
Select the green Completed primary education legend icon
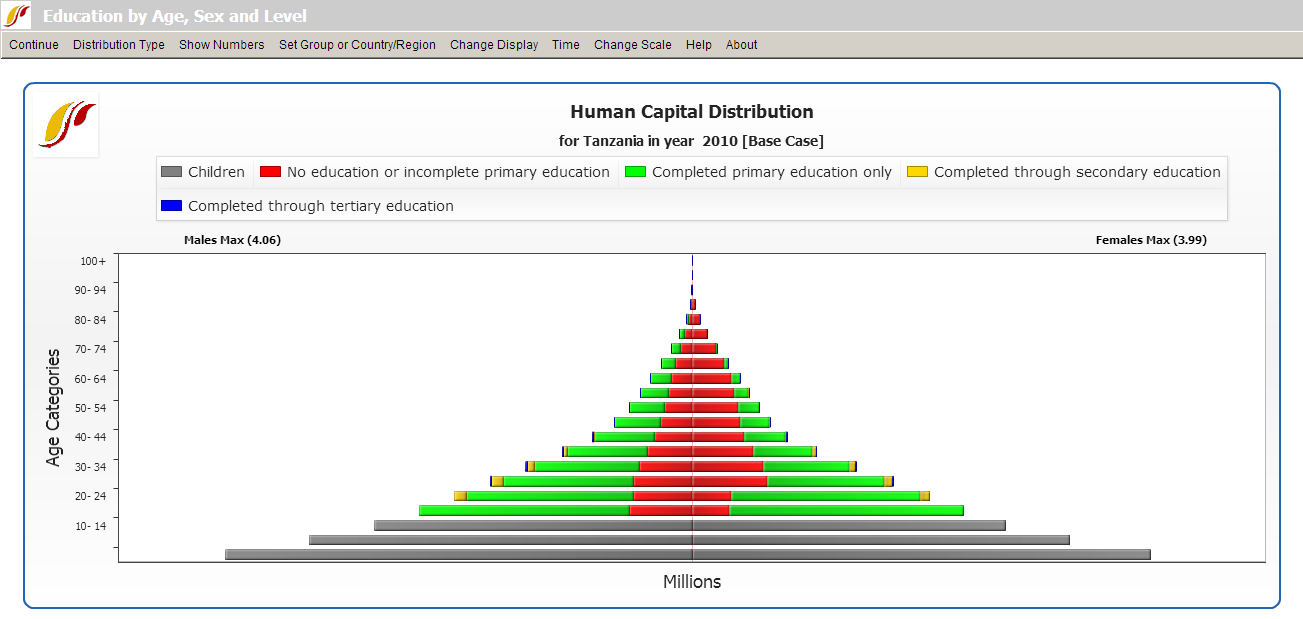pyautogui.click(x=634, y=171)
